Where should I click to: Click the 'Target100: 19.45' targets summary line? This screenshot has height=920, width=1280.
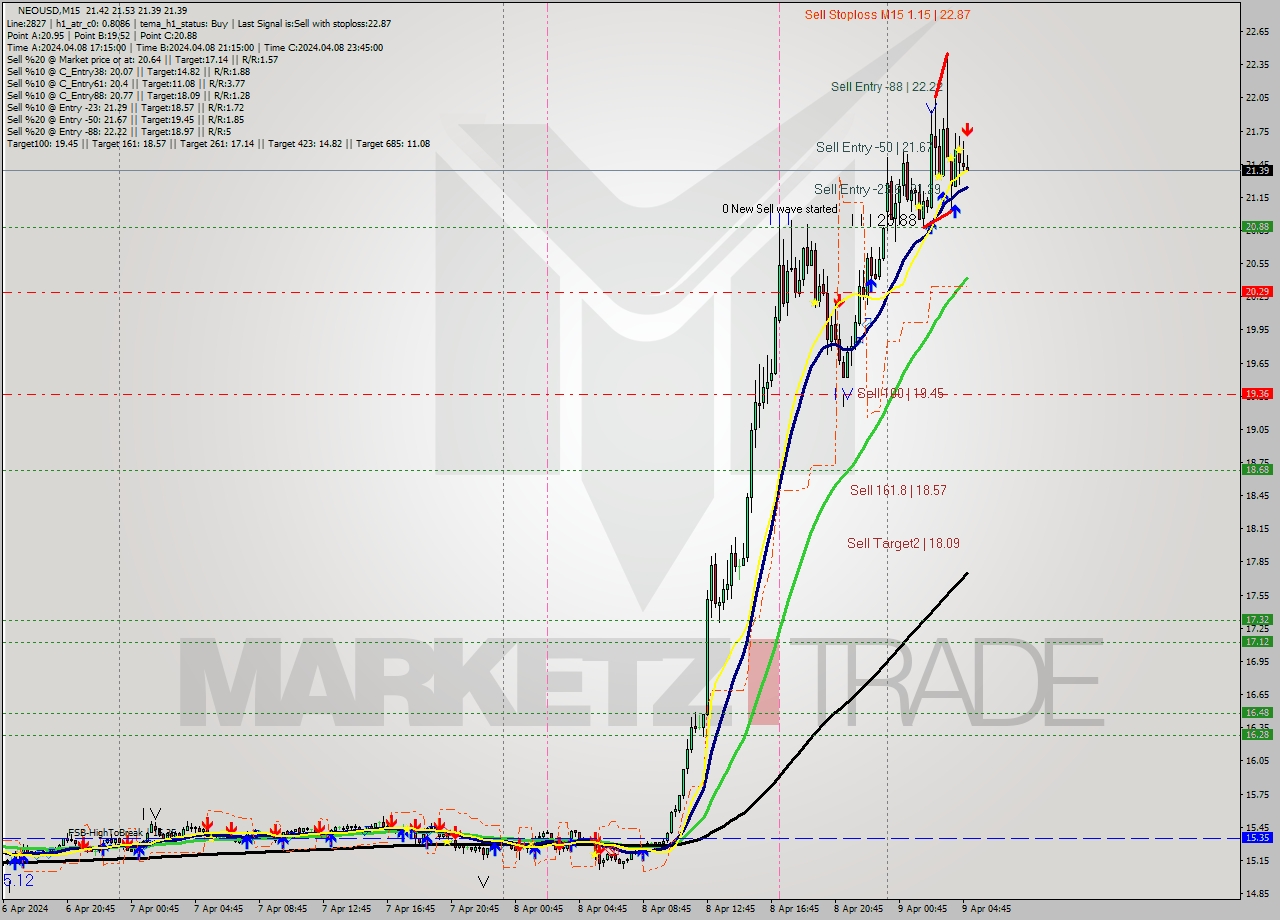click(x=218, y=143)
